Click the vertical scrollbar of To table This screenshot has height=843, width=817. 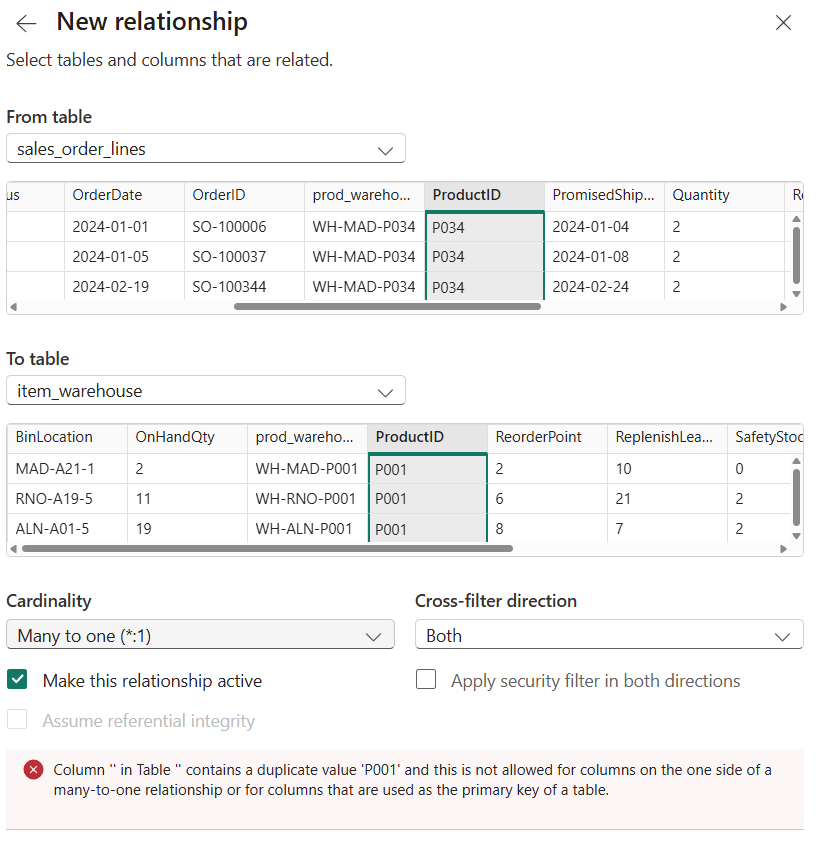tap(797, 497)
